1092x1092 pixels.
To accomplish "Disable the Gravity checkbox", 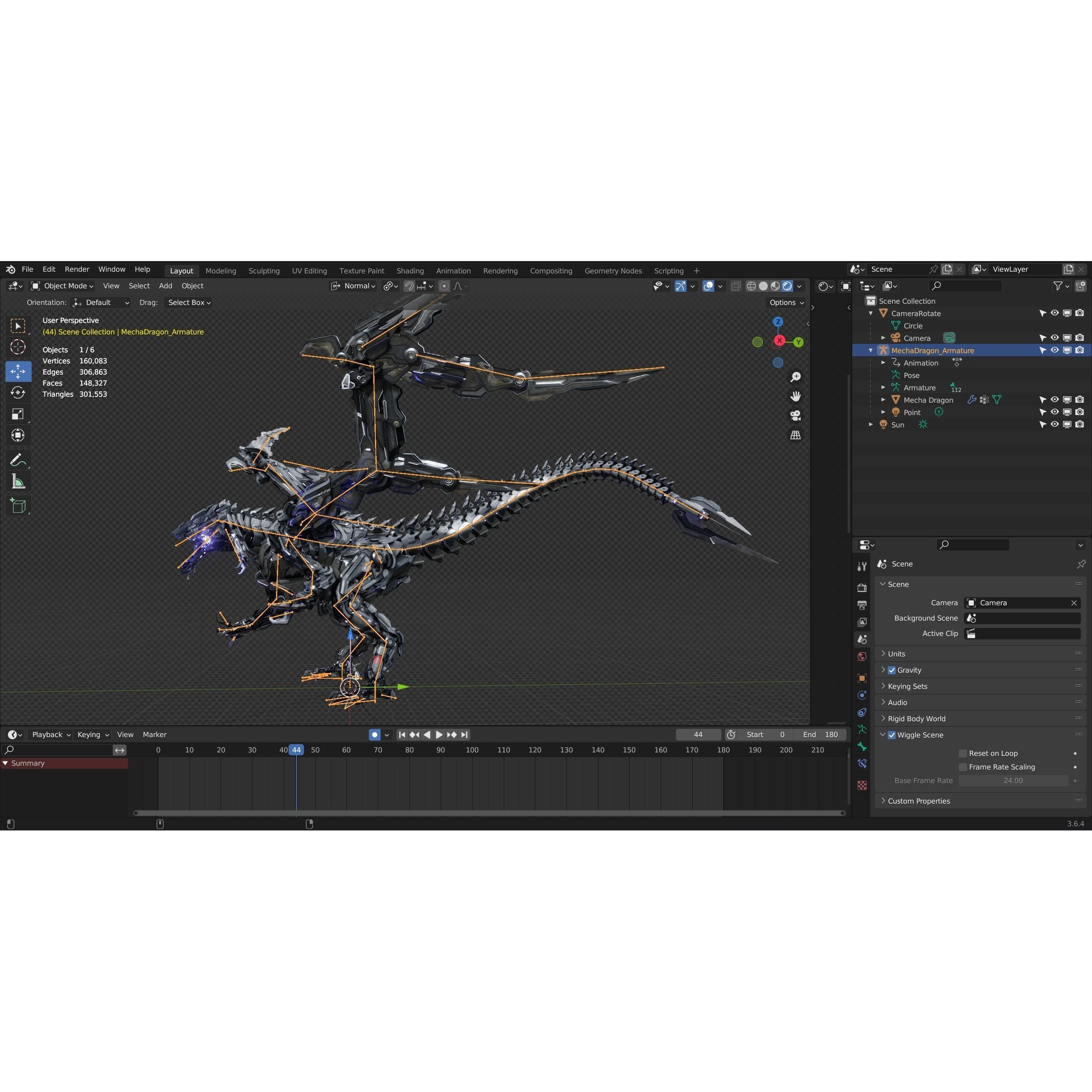I will tap(892, 670).
